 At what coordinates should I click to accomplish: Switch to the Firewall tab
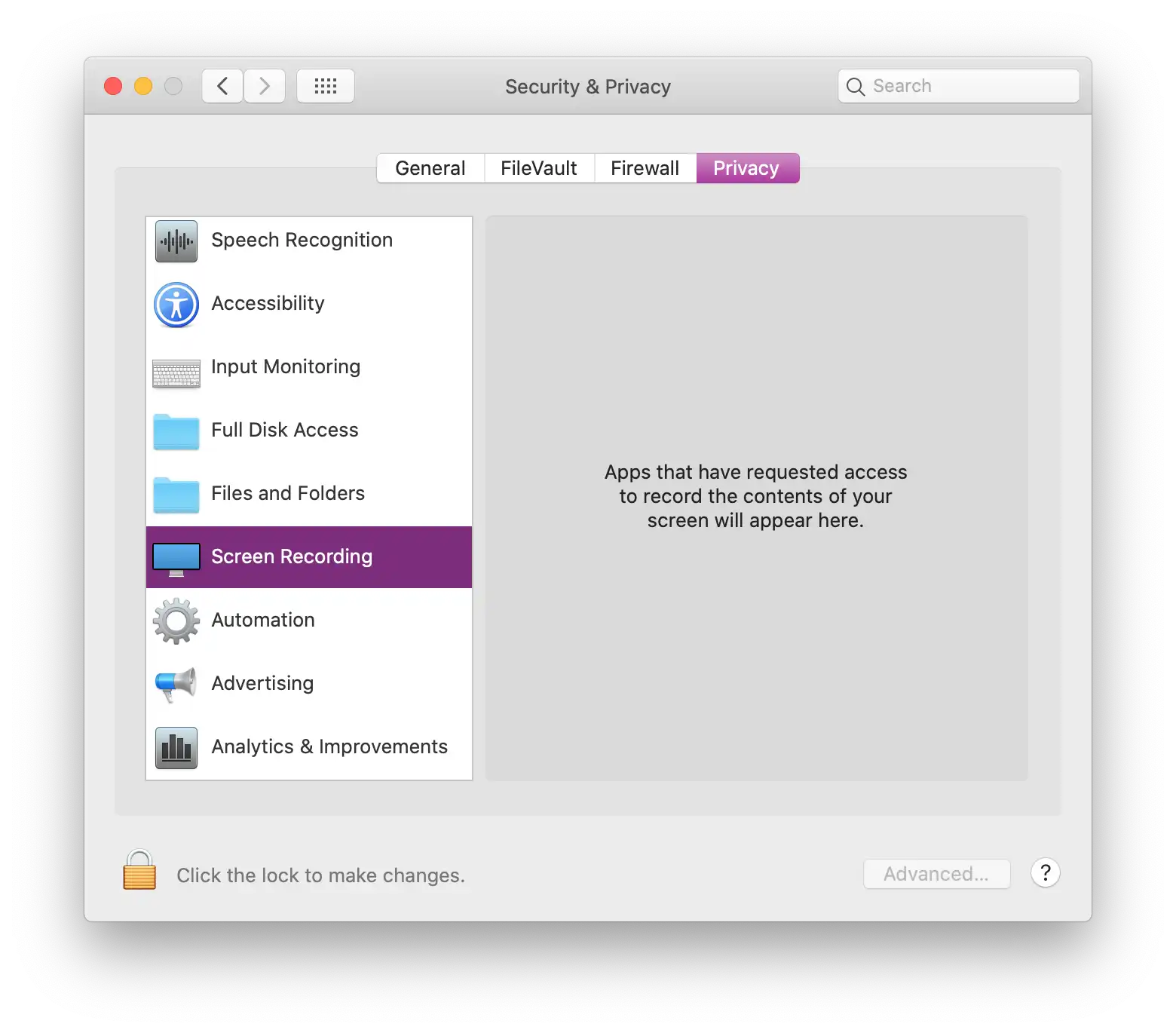click(645, 167)
